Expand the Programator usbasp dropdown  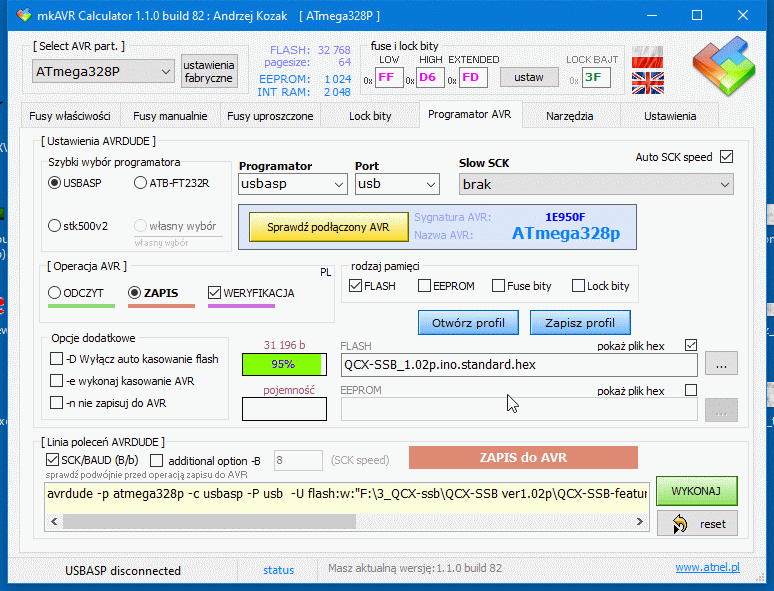pyautogui.click(x=292, y=184)
